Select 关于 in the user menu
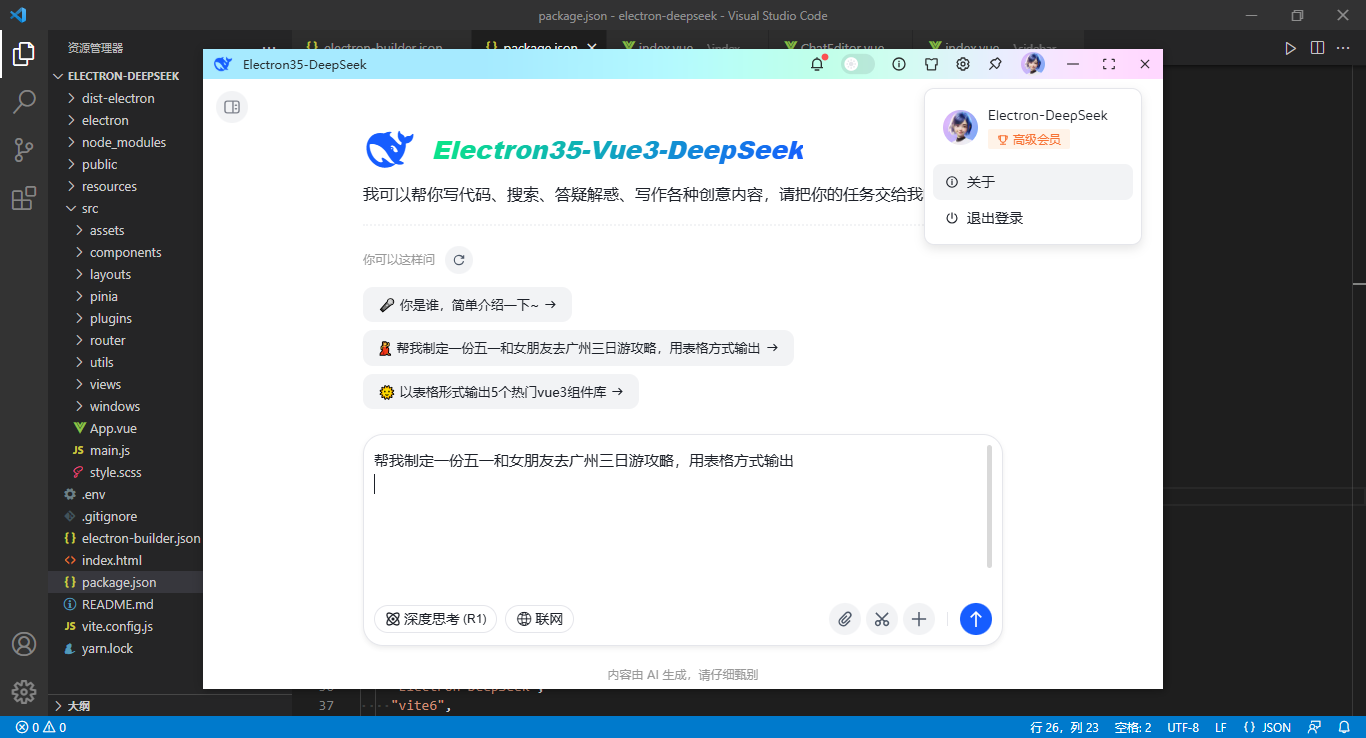1366x738 pixels. click(1033, 182)
